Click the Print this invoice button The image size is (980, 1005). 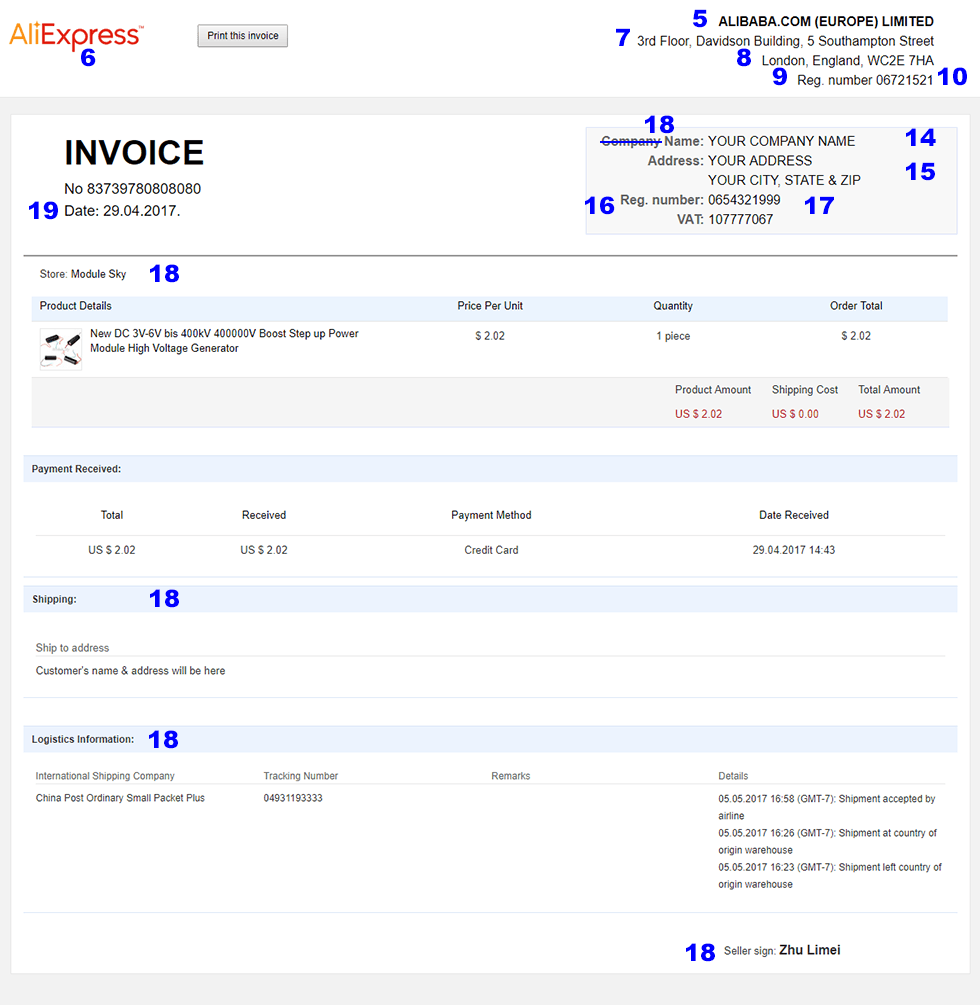242,36
